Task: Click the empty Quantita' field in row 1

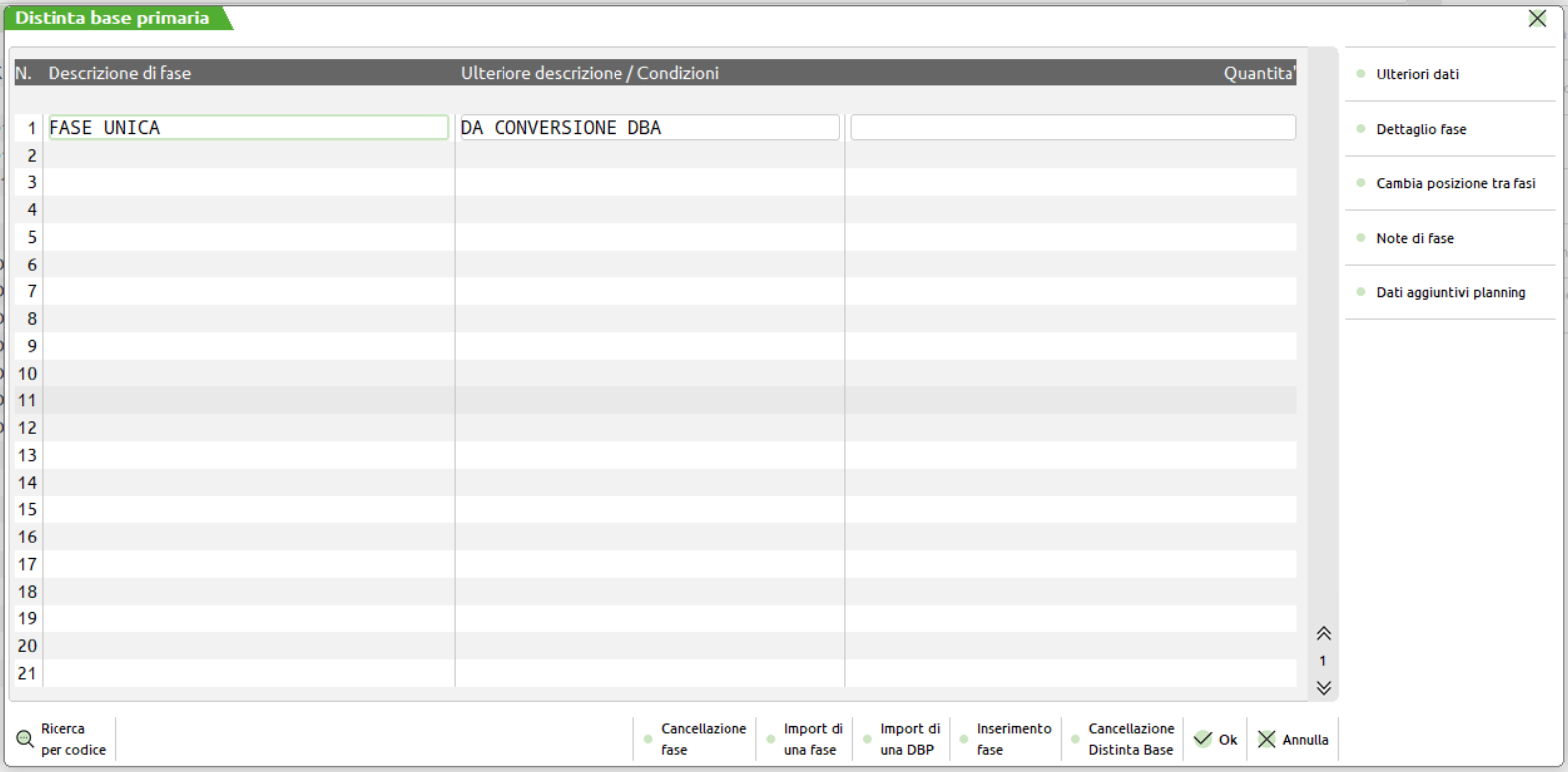Action: [x=1072, y=128]
